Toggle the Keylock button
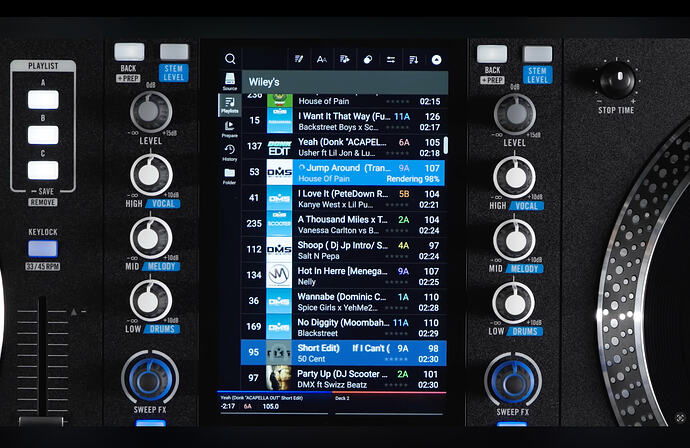690x448 pixels. point(43,249)
